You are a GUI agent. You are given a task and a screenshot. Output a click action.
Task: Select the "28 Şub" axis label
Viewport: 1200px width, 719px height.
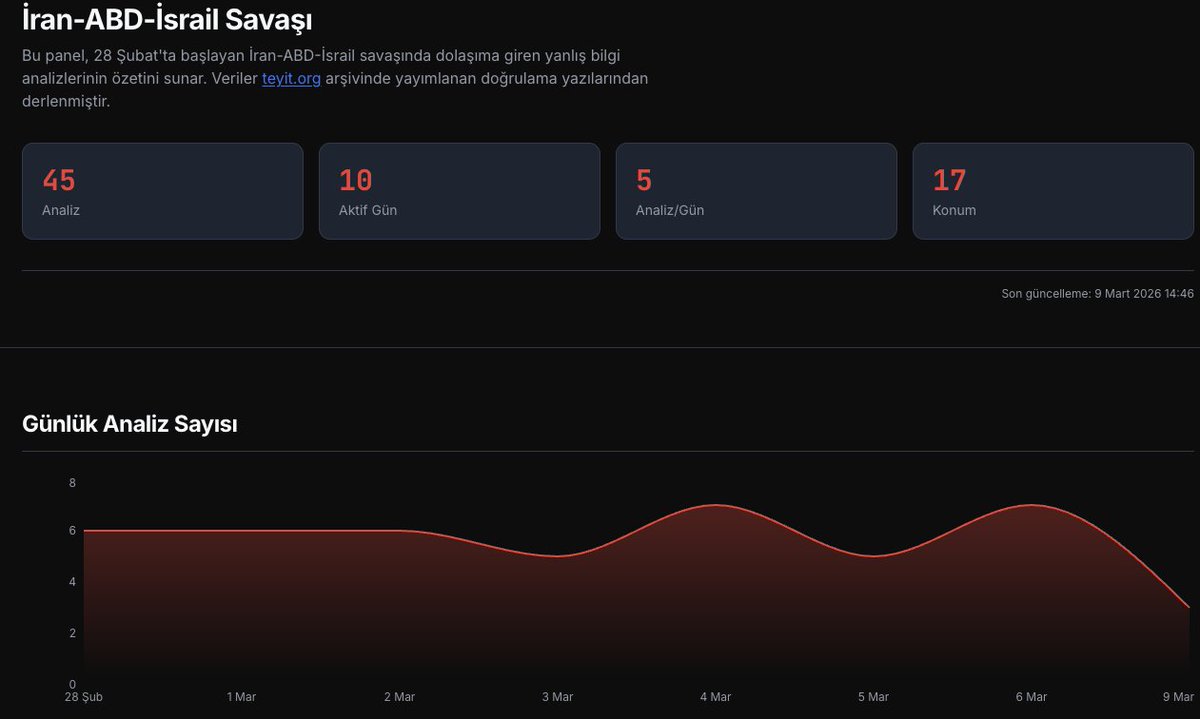click(85, 697)
